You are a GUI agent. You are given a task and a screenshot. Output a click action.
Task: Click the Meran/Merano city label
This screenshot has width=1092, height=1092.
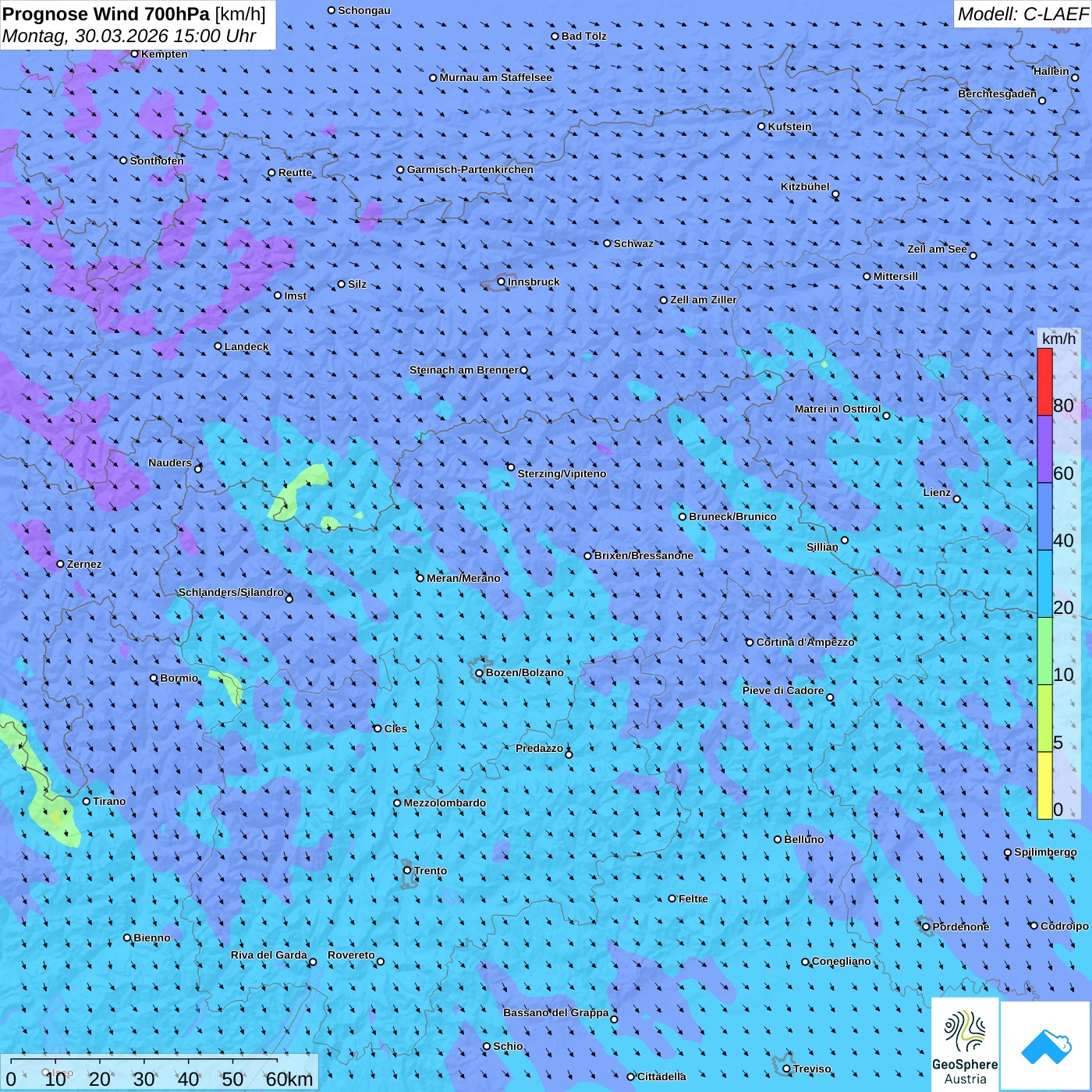tap(463, 578)
